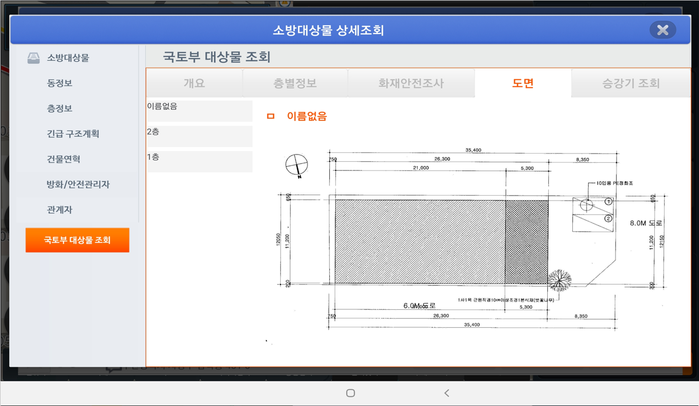Select 2층 from the drawing list

(199, 134)
